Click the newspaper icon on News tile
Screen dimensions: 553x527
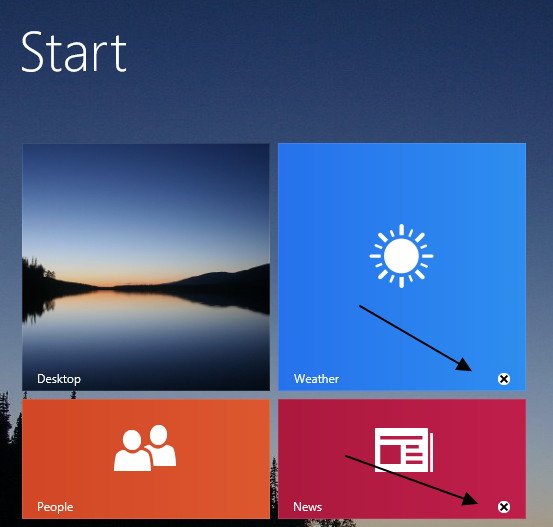point(404,450)
